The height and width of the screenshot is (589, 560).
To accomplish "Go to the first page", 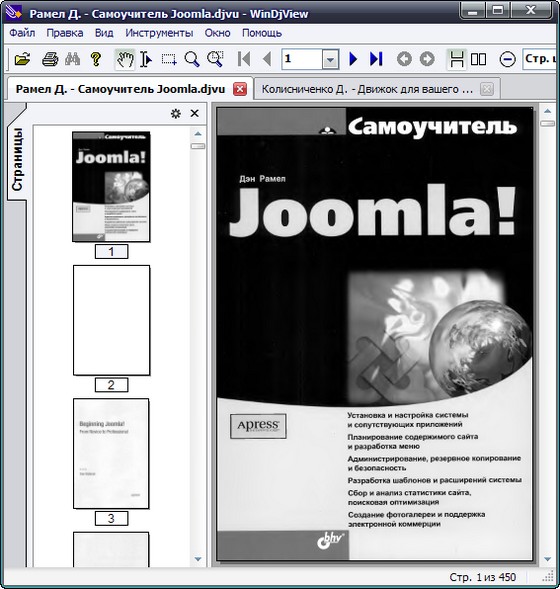I will coord(244,59).
